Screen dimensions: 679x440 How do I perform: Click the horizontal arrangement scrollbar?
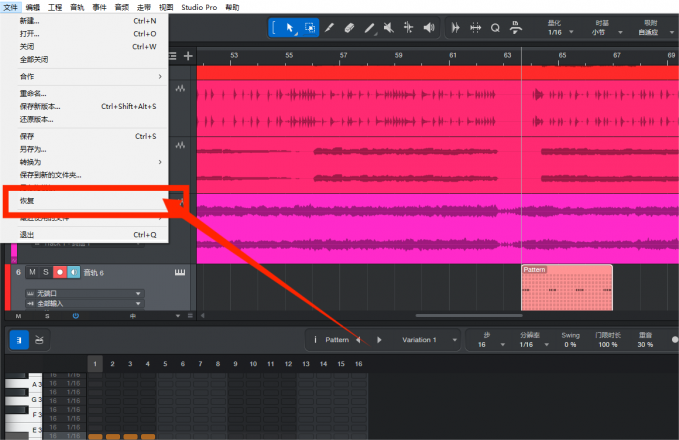(x=469, y=316)
